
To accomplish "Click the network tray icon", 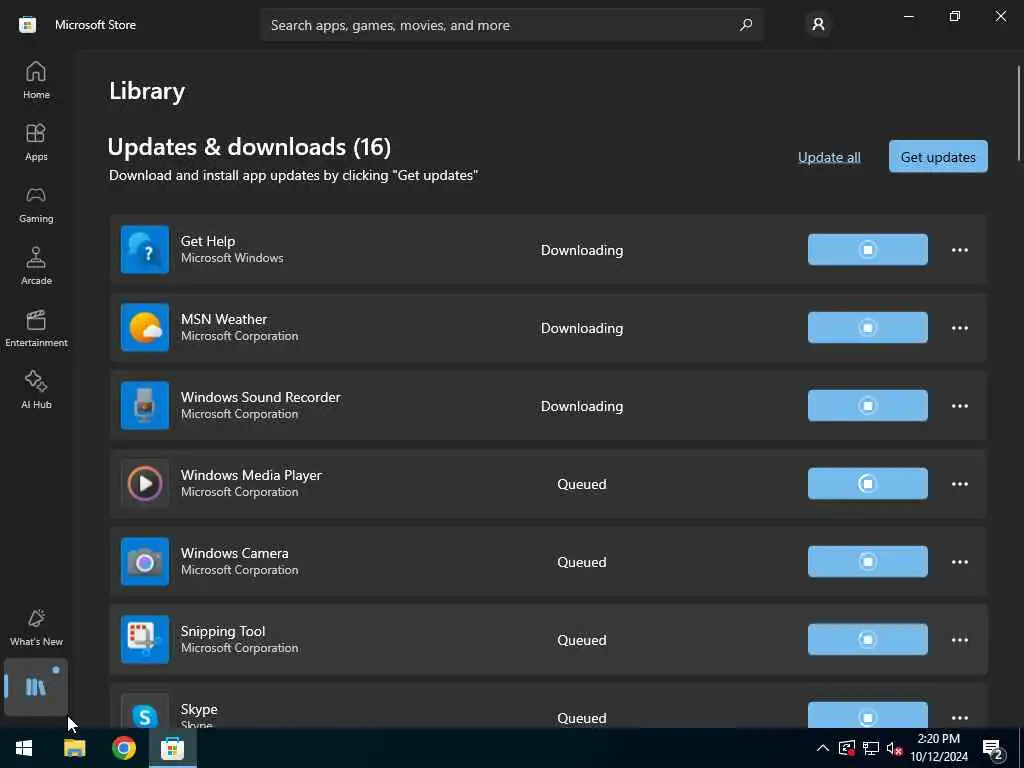I will [x=871, y=748].
